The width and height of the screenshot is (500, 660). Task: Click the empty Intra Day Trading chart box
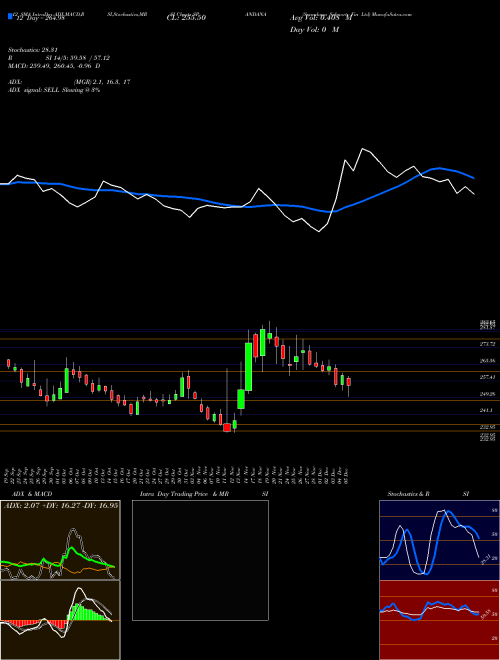[x=200, y=560]
